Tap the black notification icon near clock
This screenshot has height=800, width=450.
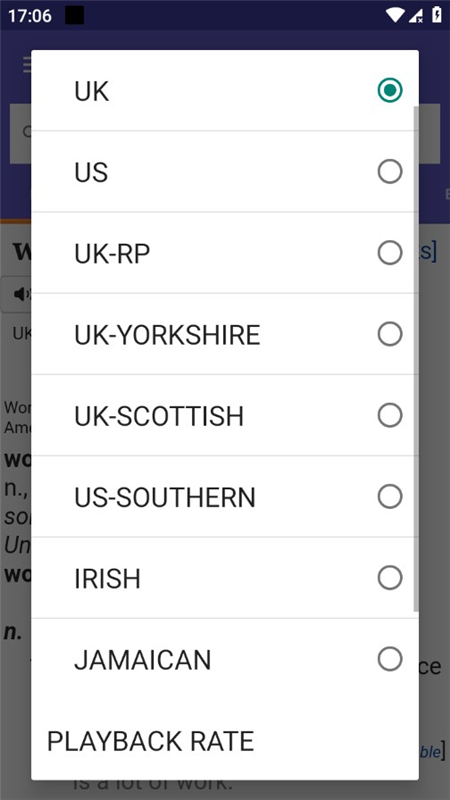(x=74, y=15)
